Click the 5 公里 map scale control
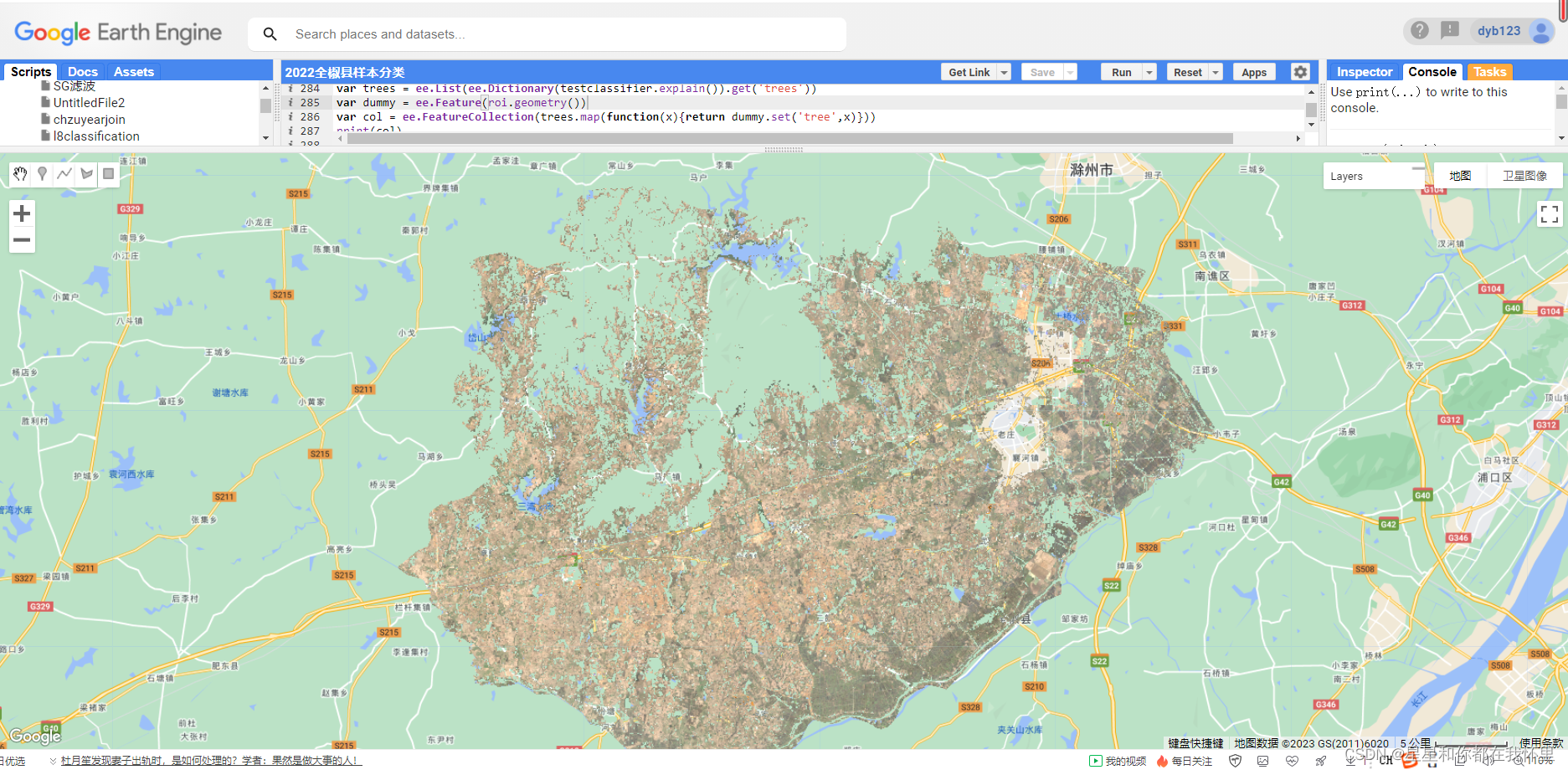Image resolution: width=1568 pixels, height=770 pixels. click(x=1454, y=743)
